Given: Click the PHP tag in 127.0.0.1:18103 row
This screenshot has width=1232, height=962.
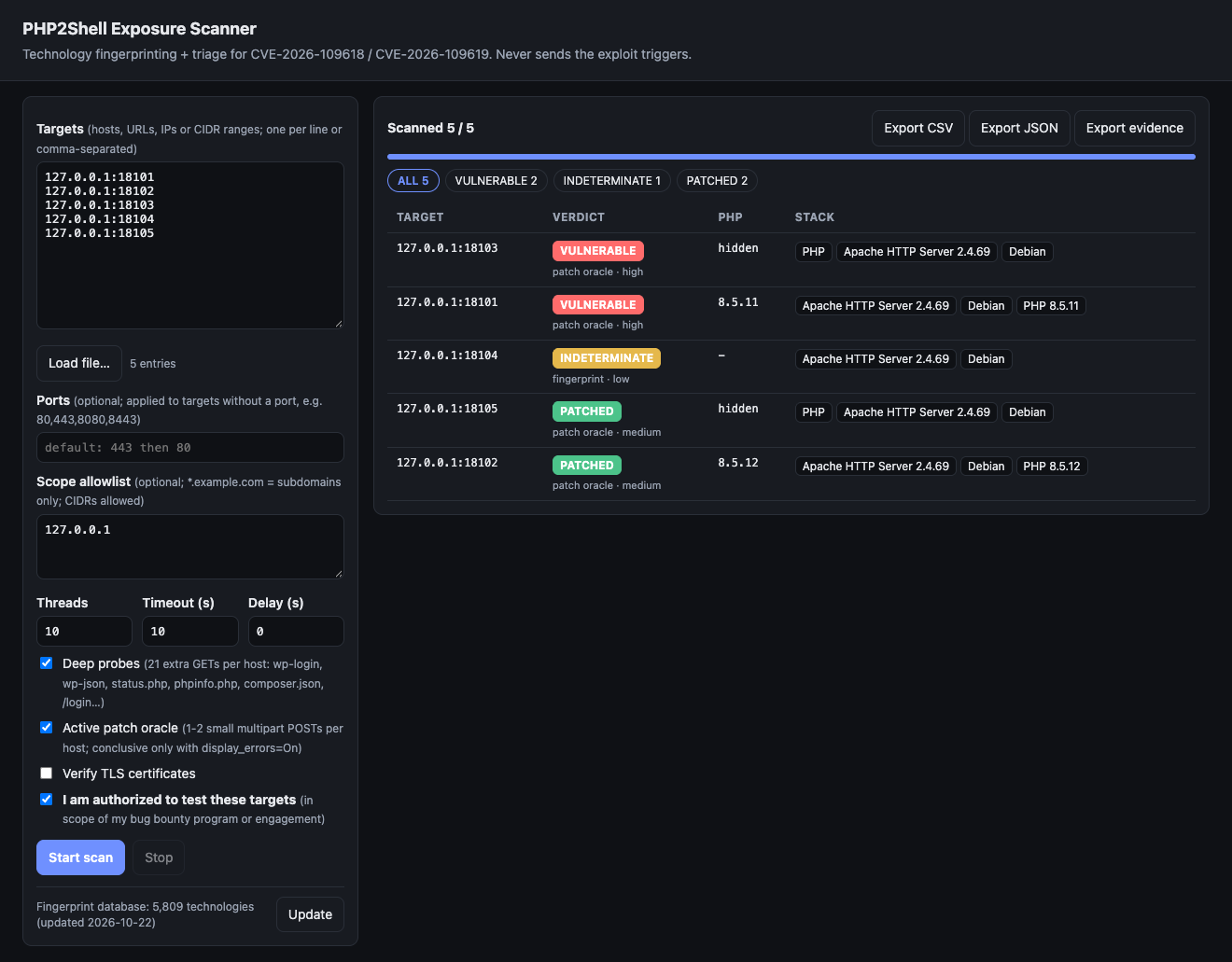Looking at the screenshot, I should 814,252.
